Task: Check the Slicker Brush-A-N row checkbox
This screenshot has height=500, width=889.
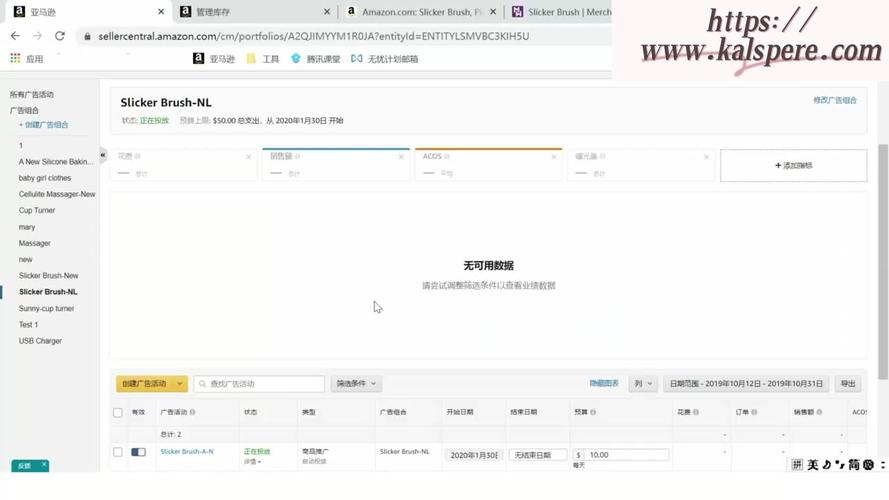Action: (118, 452)
